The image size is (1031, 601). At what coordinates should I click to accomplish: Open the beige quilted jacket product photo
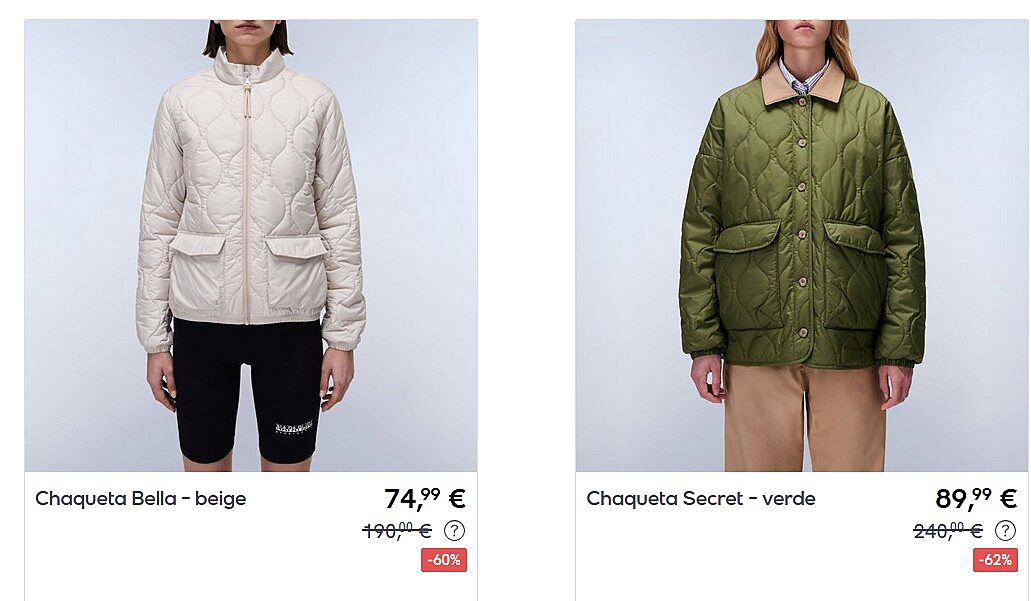click(251, 245)
